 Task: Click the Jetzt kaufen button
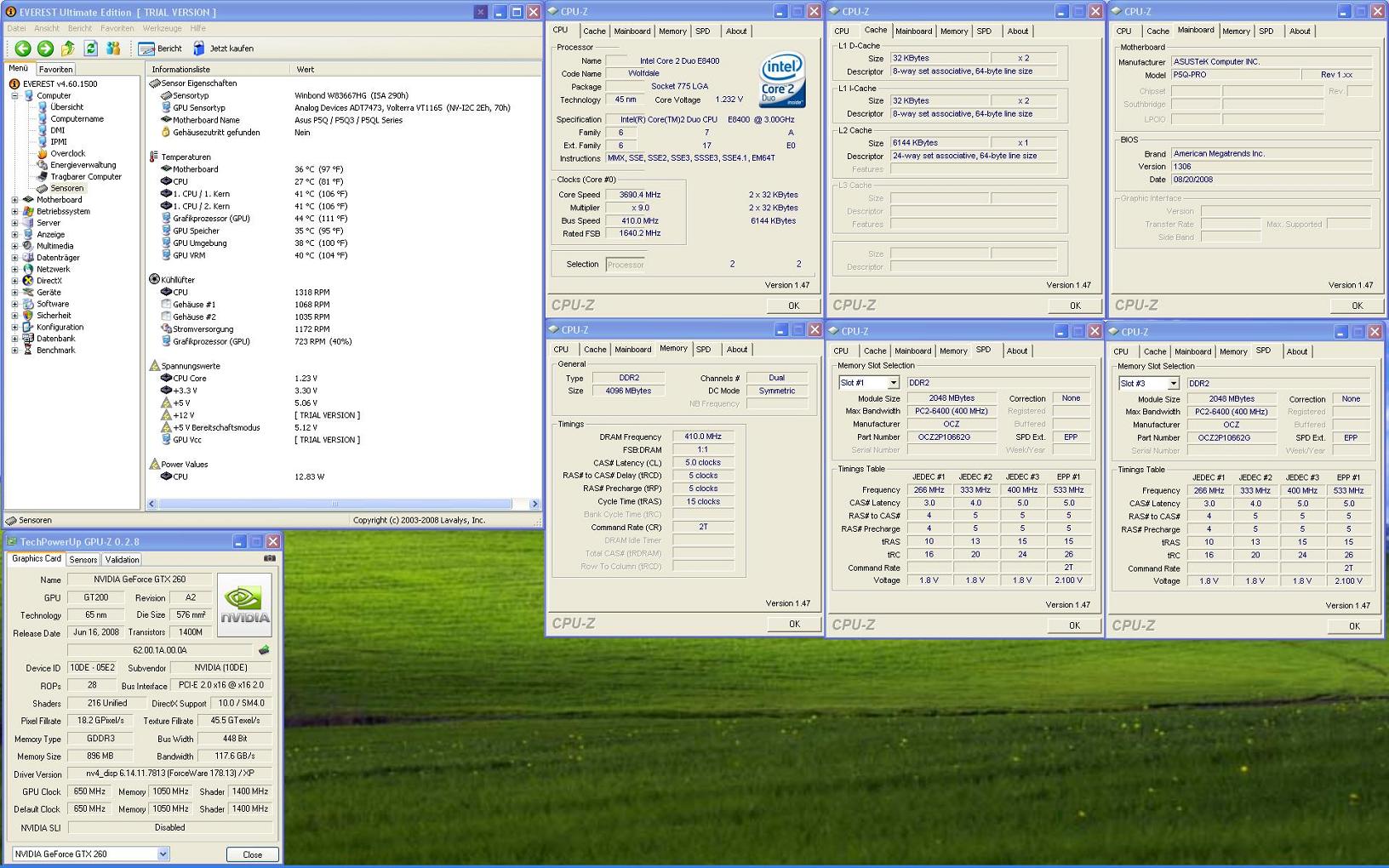pyautogui.click(x=223, y=49)
